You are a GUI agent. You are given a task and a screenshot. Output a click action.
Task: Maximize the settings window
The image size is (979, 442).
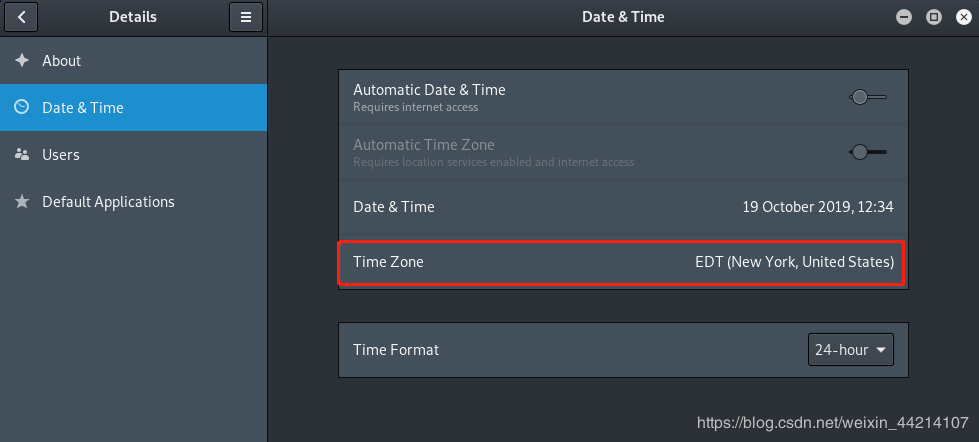pos(934,17)
